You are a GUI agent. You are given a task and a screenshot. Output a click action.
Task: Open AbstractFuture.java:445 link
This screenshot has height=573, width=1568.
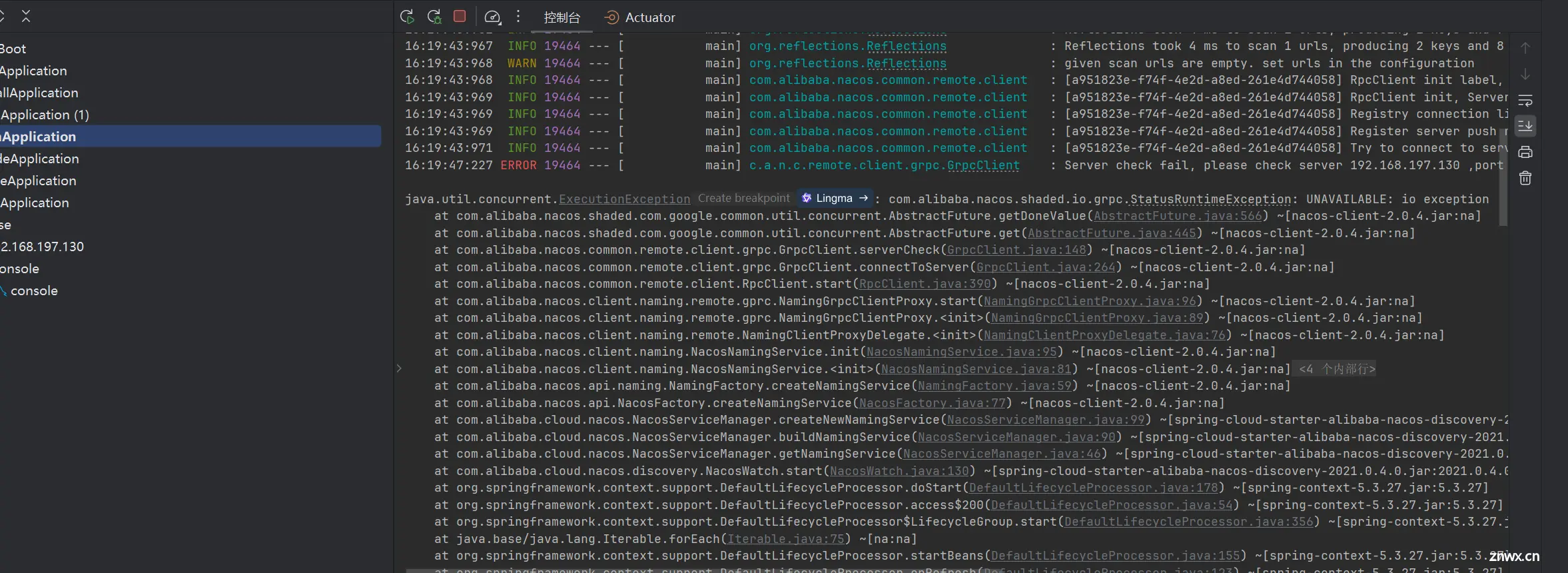[1111, 233]
